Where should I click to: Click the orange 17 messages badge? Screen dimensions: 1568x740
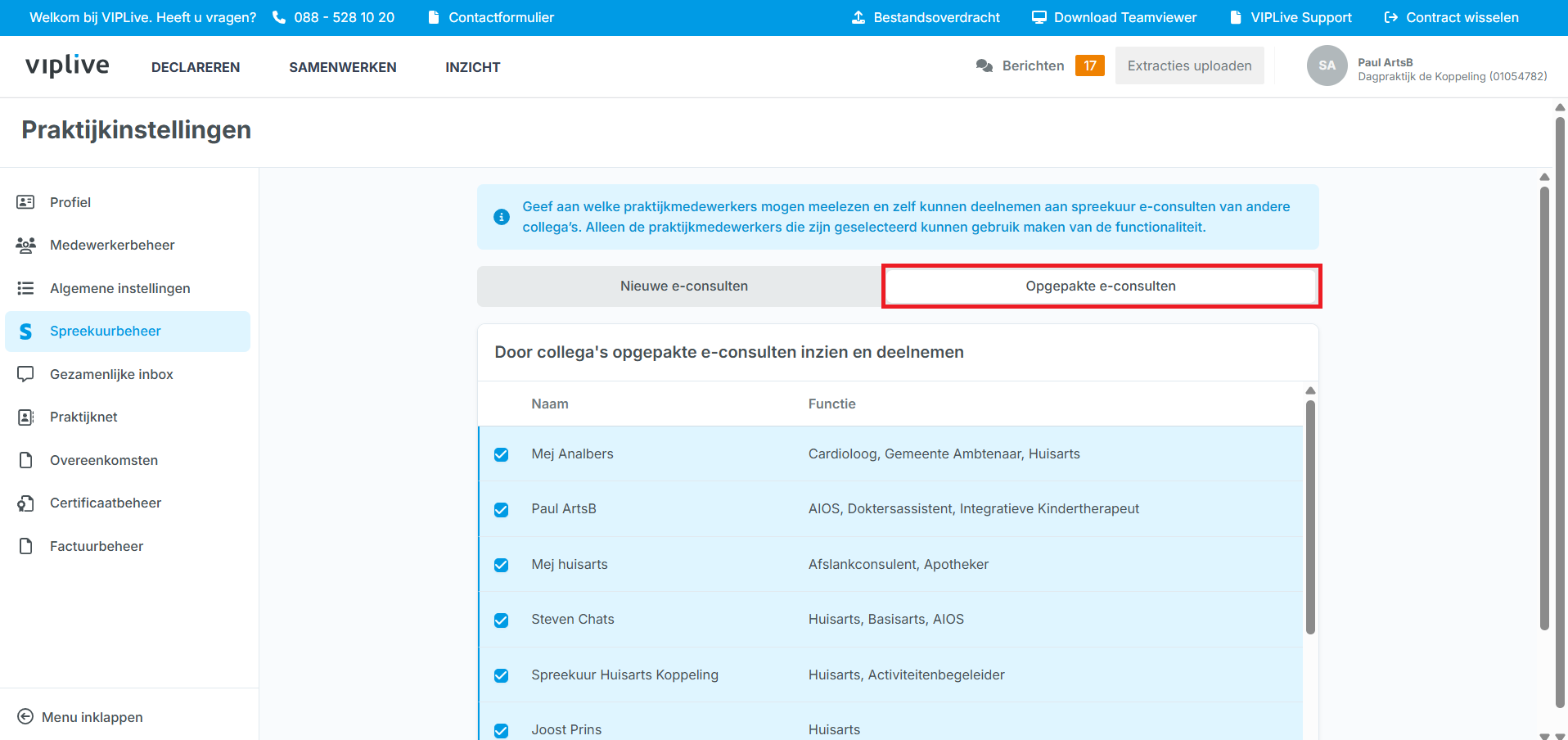click(x=1090, y=65)
